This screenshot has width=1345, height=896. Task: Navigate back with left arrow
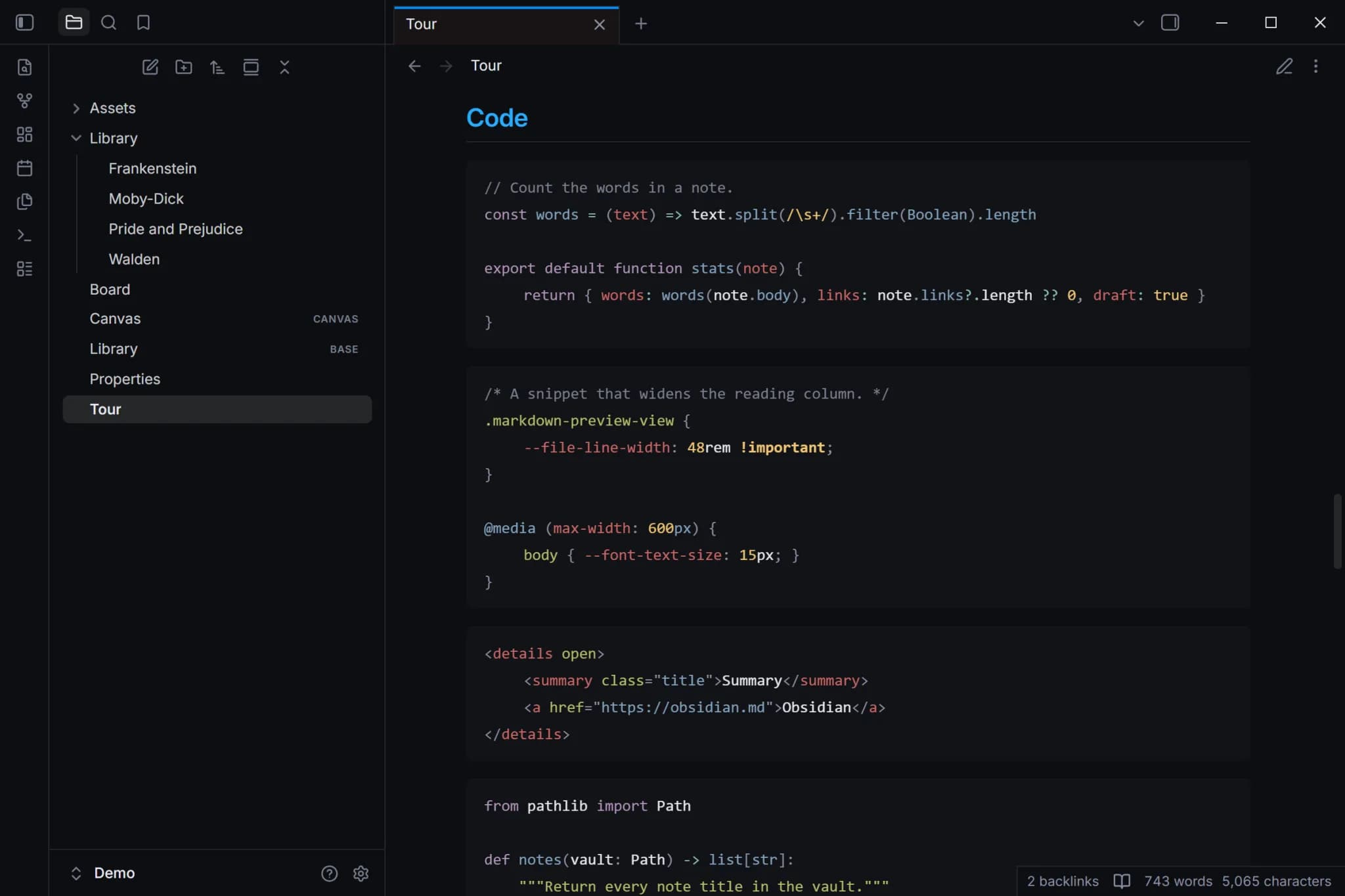click(x=414, y=66)
